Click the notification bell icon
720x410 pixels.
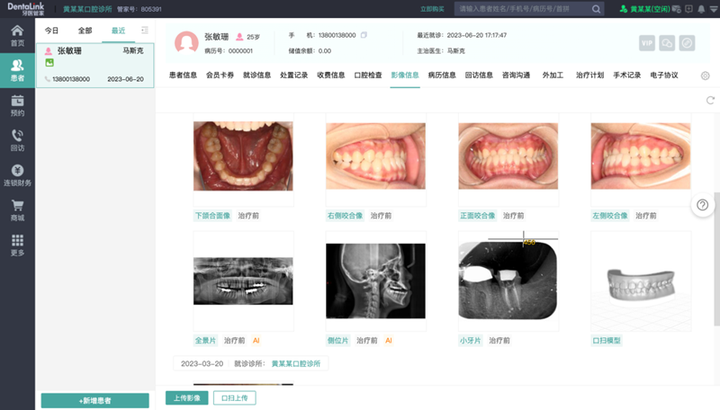(x=701, y=9)
